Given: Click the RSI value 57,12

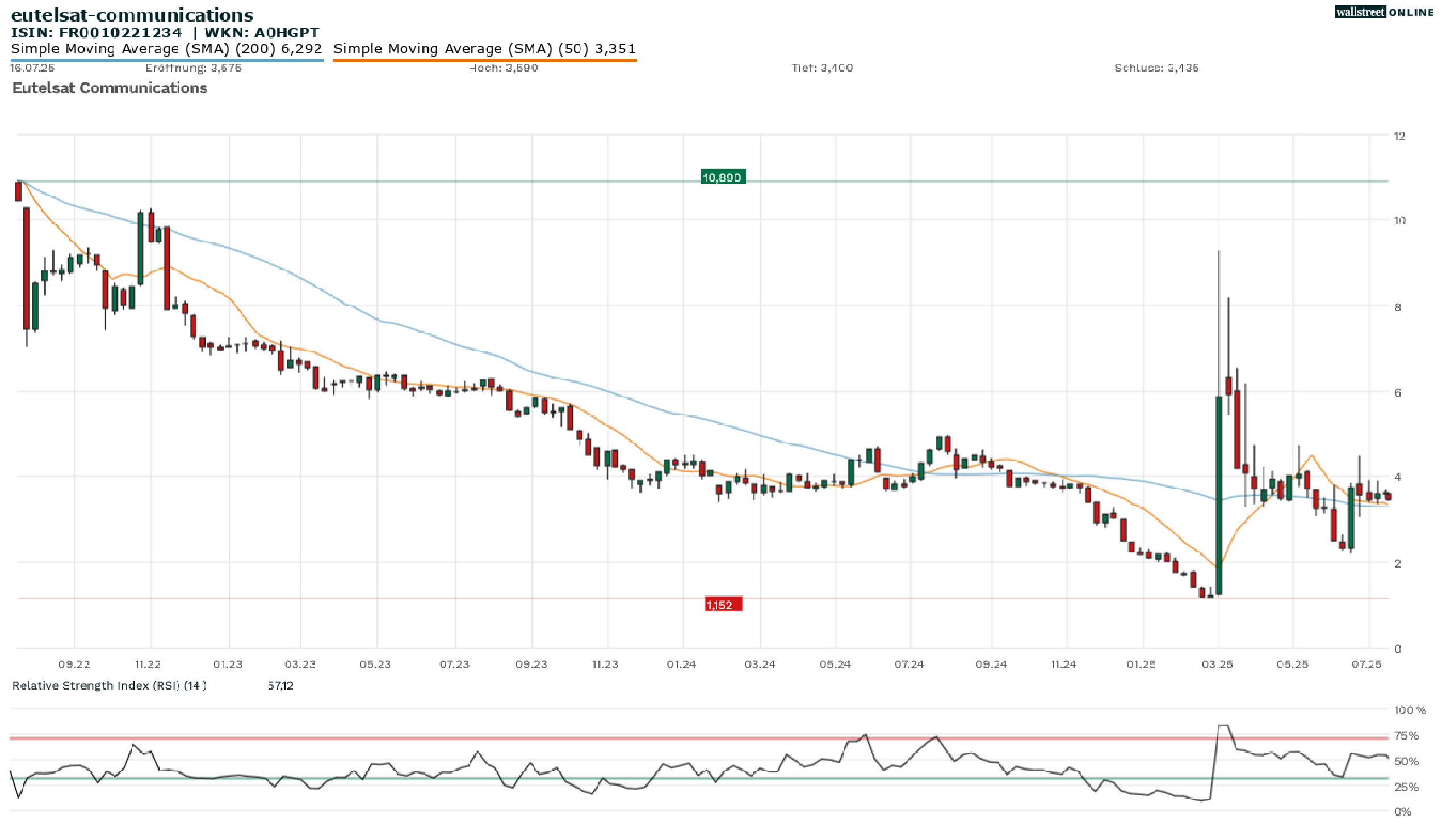Looking at the screenshot, I should (x=280, y=686).
